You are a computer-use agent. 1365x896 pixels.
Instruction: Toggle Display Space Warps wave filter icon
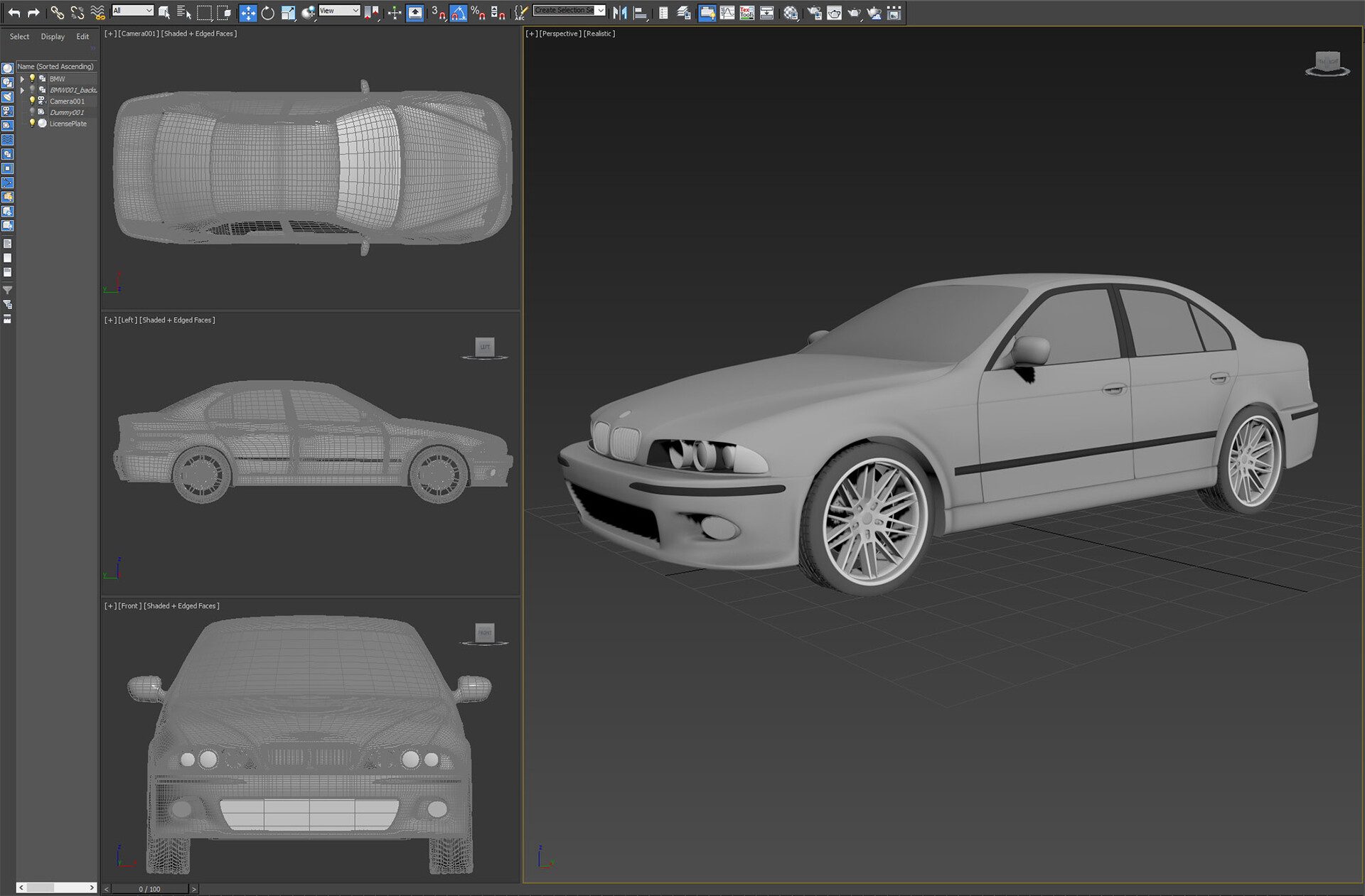pyautogui.click(x=8, y=140)
